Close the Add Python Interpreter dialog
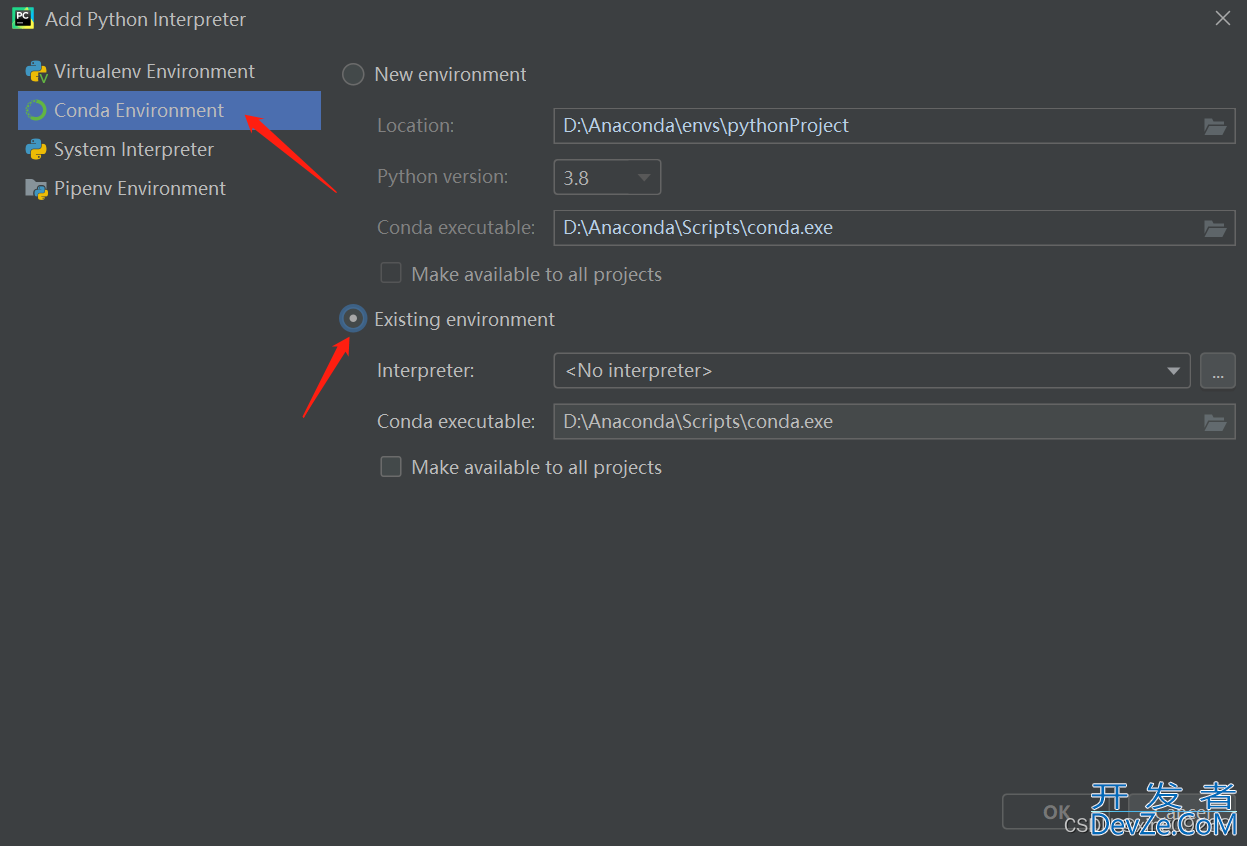The image size is (1247, 846). [x=1223, y=18]
